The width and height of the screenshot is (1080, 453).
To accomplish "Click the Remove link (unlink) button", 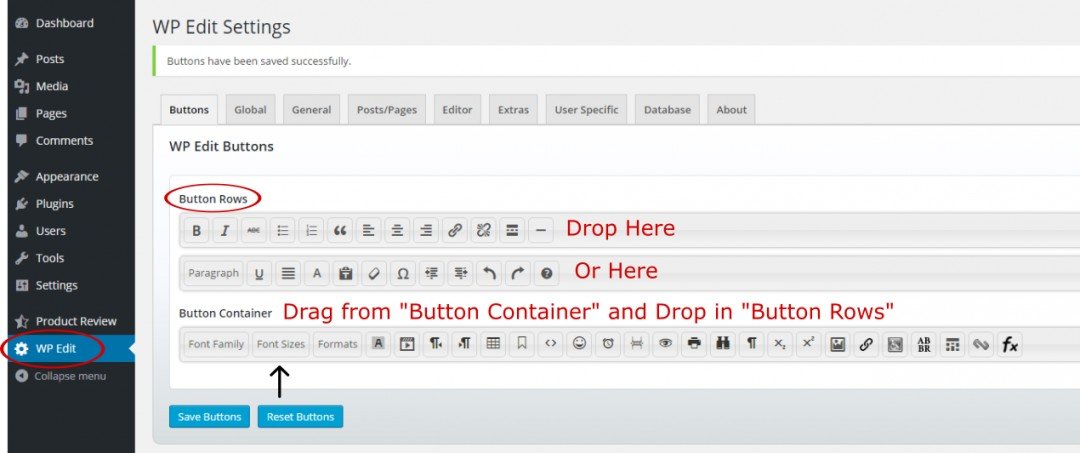I will (x=484, y=231).
